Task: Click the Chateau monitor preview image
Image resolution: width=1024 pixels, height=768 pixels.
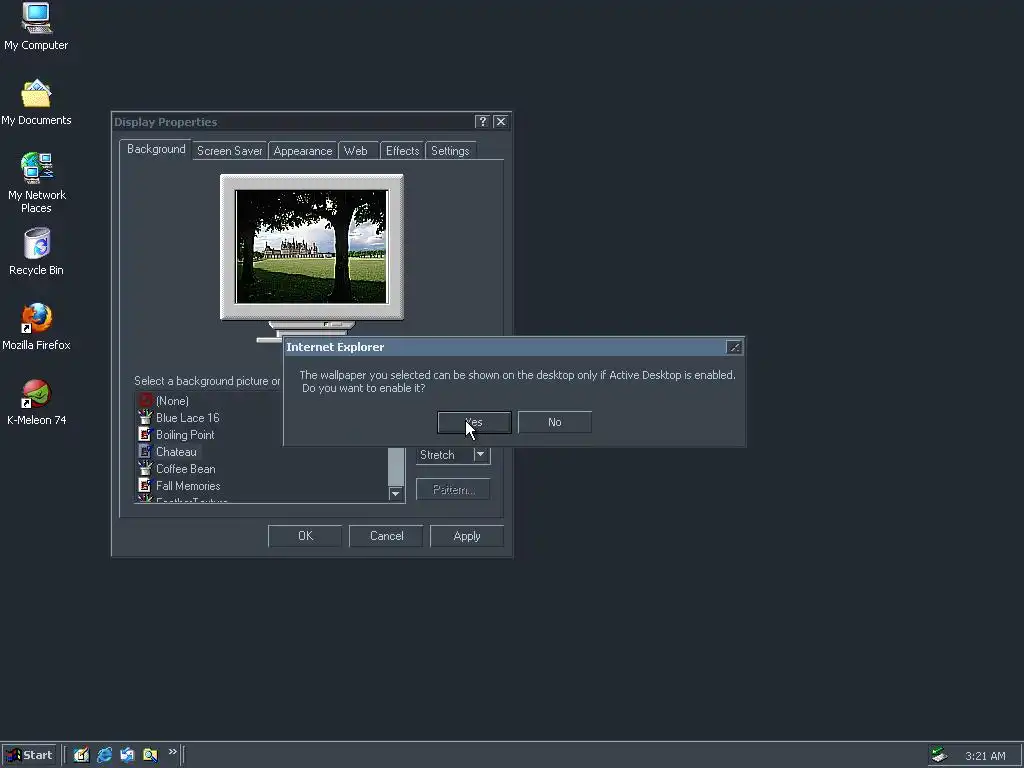Action: tap(312, 247)
